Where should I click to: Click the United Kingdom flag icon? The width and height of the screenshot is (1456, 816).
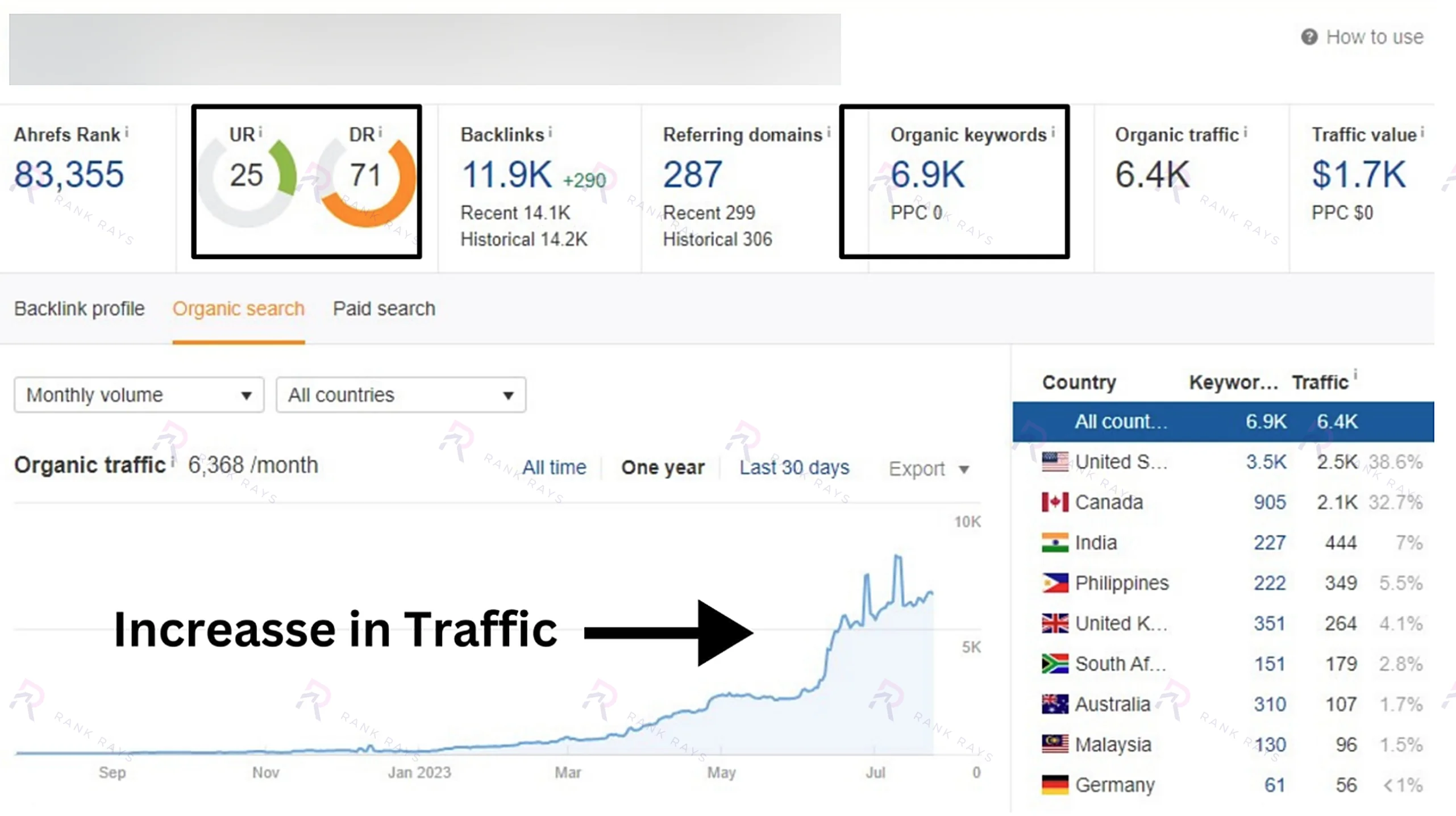coord(1055,623)
